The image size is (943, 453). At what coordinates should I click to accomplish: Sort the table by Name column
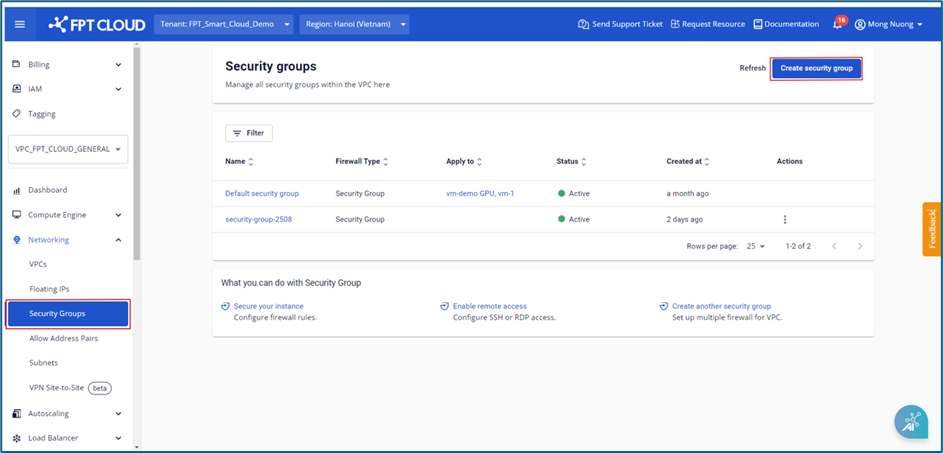pyautogui.click(x=251, y=161)
